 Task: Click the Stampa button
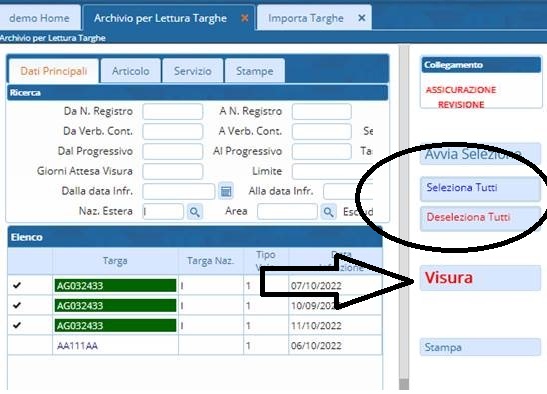point(480,347)
